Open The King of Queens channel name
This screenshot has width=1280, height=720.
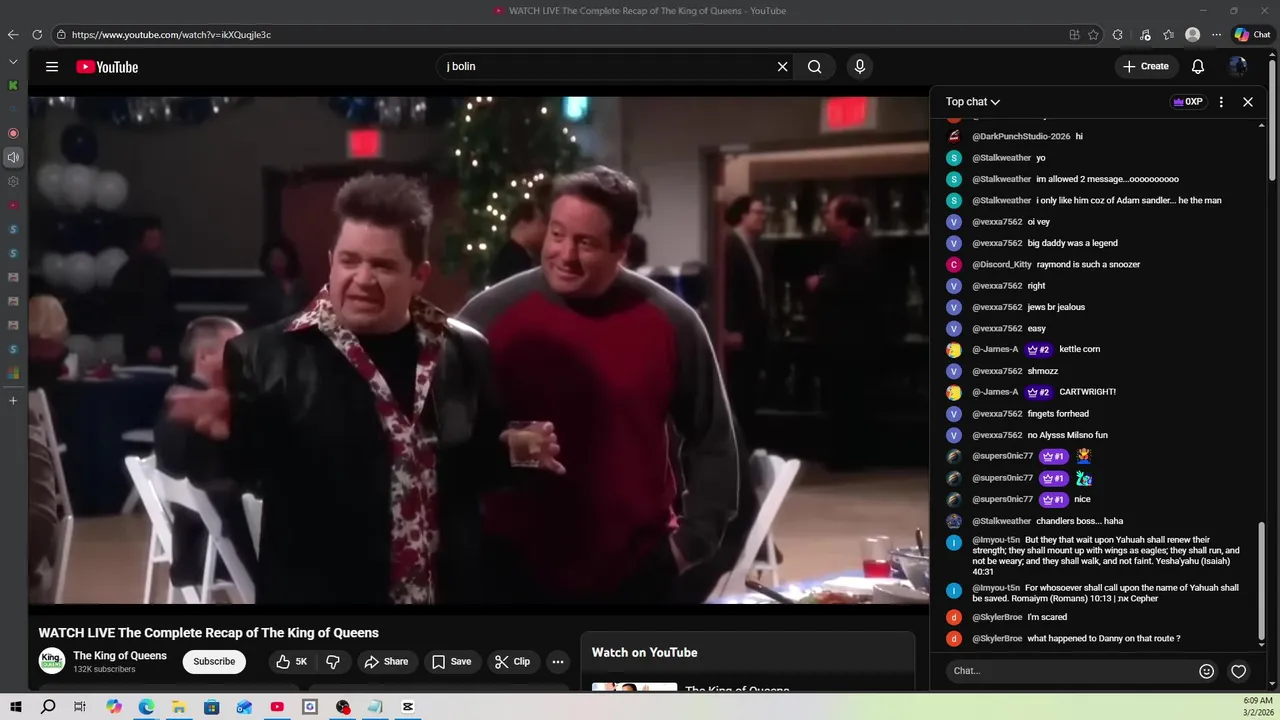pyautogui.click(x=120, y=656)
